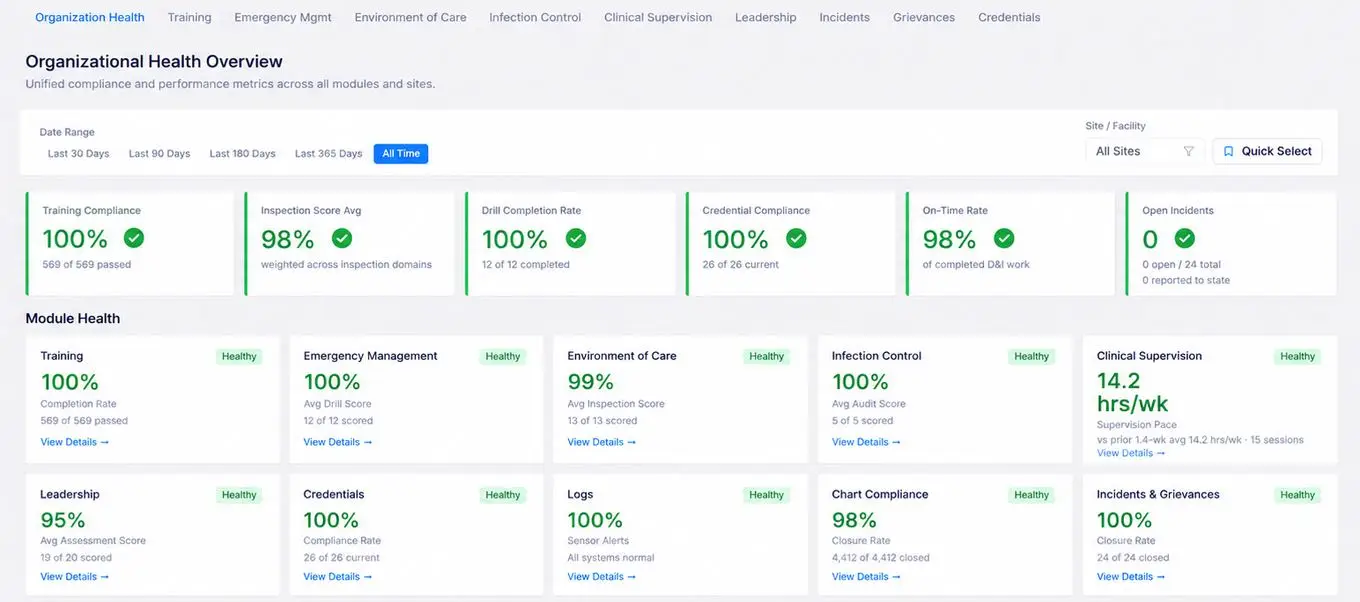Open View Details for Environment of Care

click(x=602, y=442)
